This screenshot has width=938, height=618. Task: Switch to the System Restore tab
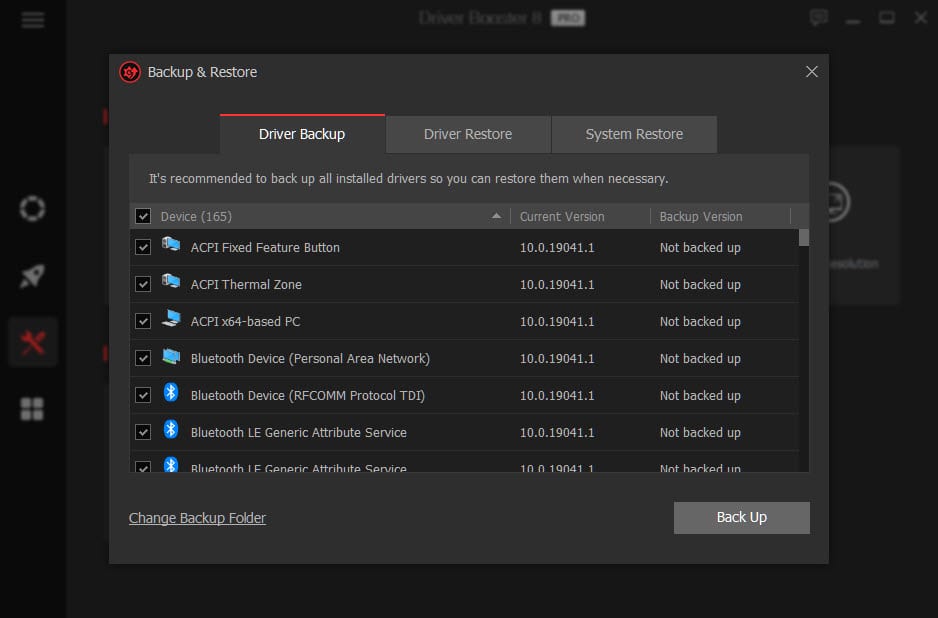(634, 134)
